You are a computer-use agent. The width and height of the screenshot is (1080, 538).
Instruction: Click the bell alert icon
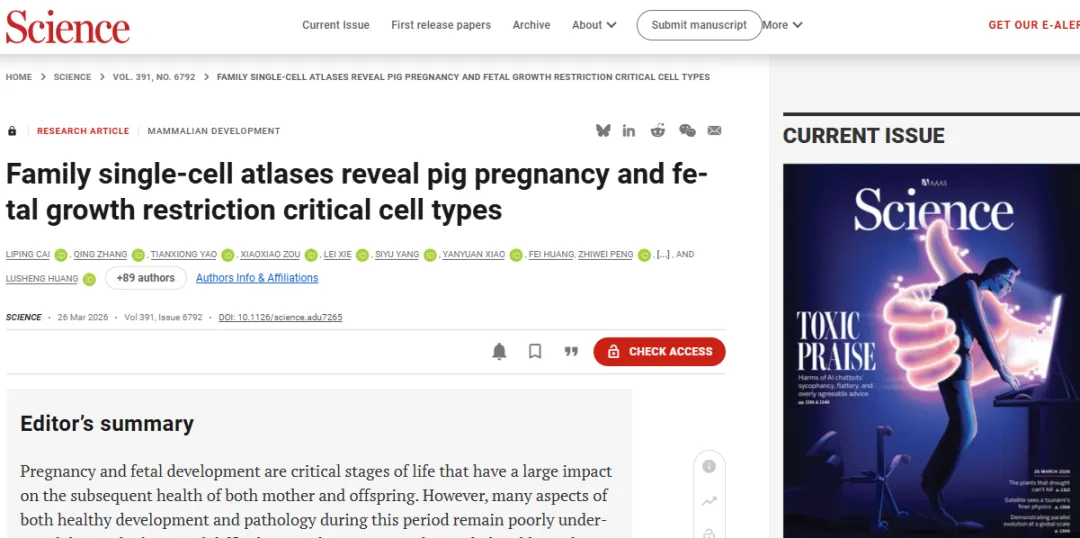click(499, 351)
